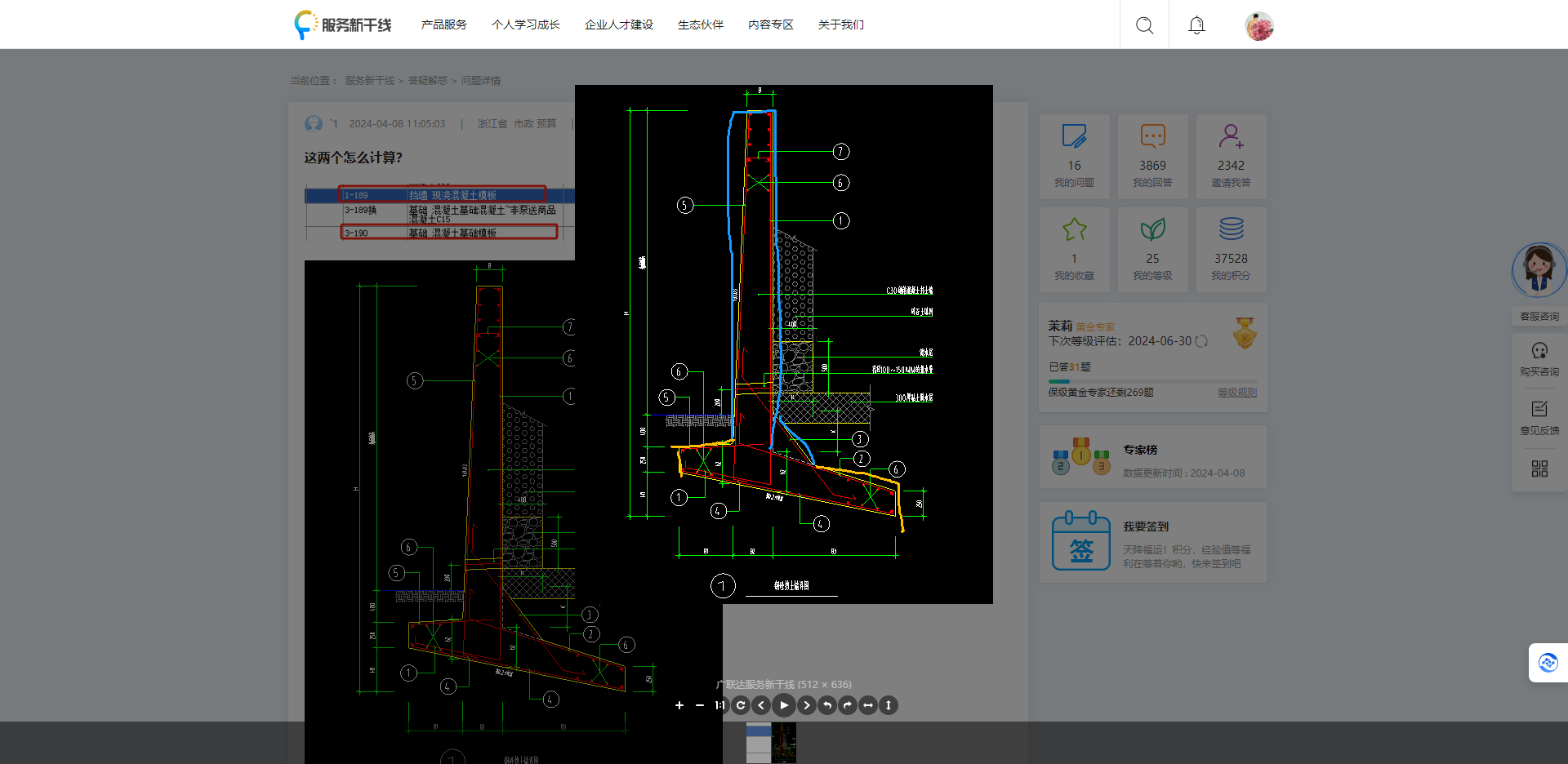Viewport: 1568px width, 764px height.
Task: Reset the image viewer with refresh icon
Action: point(741,705)
